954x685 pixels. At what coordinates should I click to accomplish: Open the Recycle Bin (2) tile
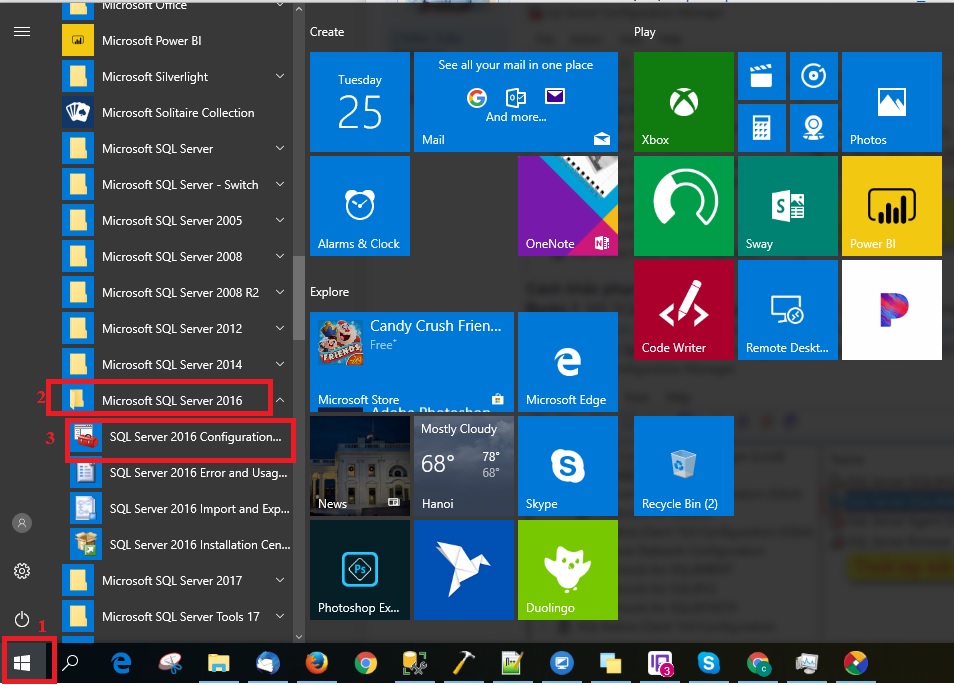tap(683, 466)
